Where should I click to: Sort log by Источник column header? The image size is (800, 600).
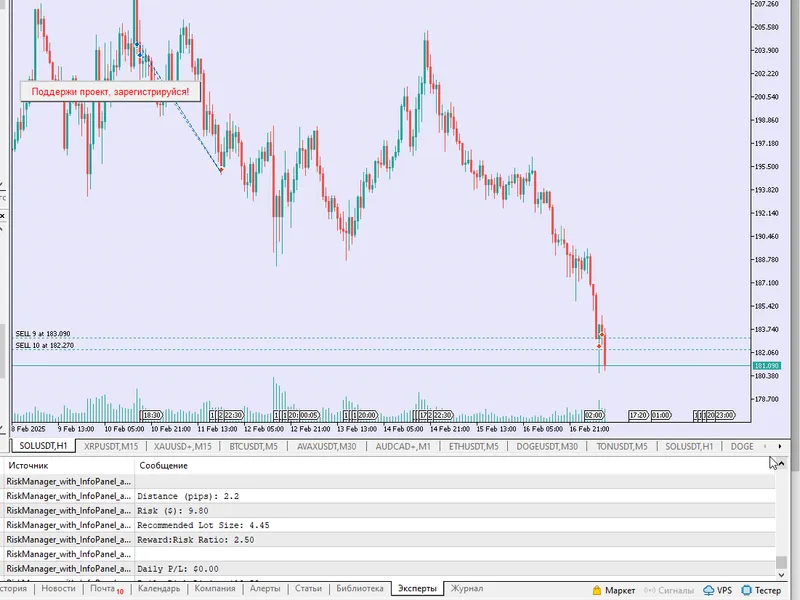[x=69, y=465]
